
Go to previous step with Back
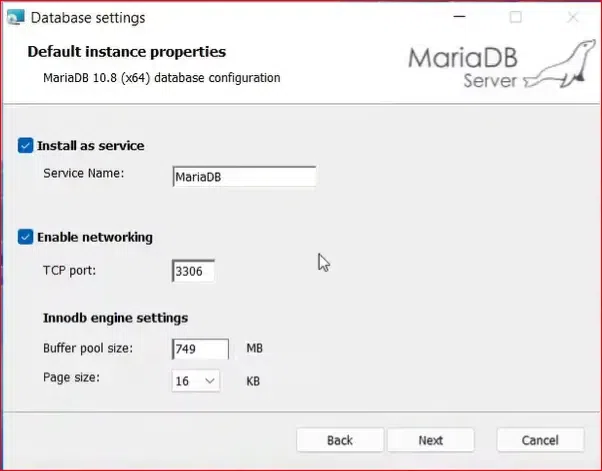coord(340,440)
